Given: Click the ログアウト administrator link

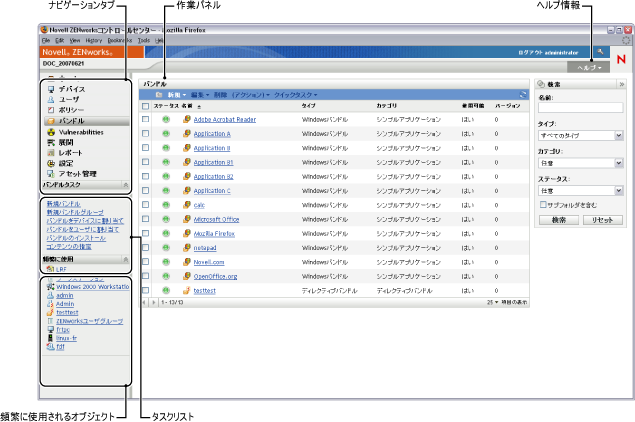Looking at the screenshot, I should [x=548, y=53].
